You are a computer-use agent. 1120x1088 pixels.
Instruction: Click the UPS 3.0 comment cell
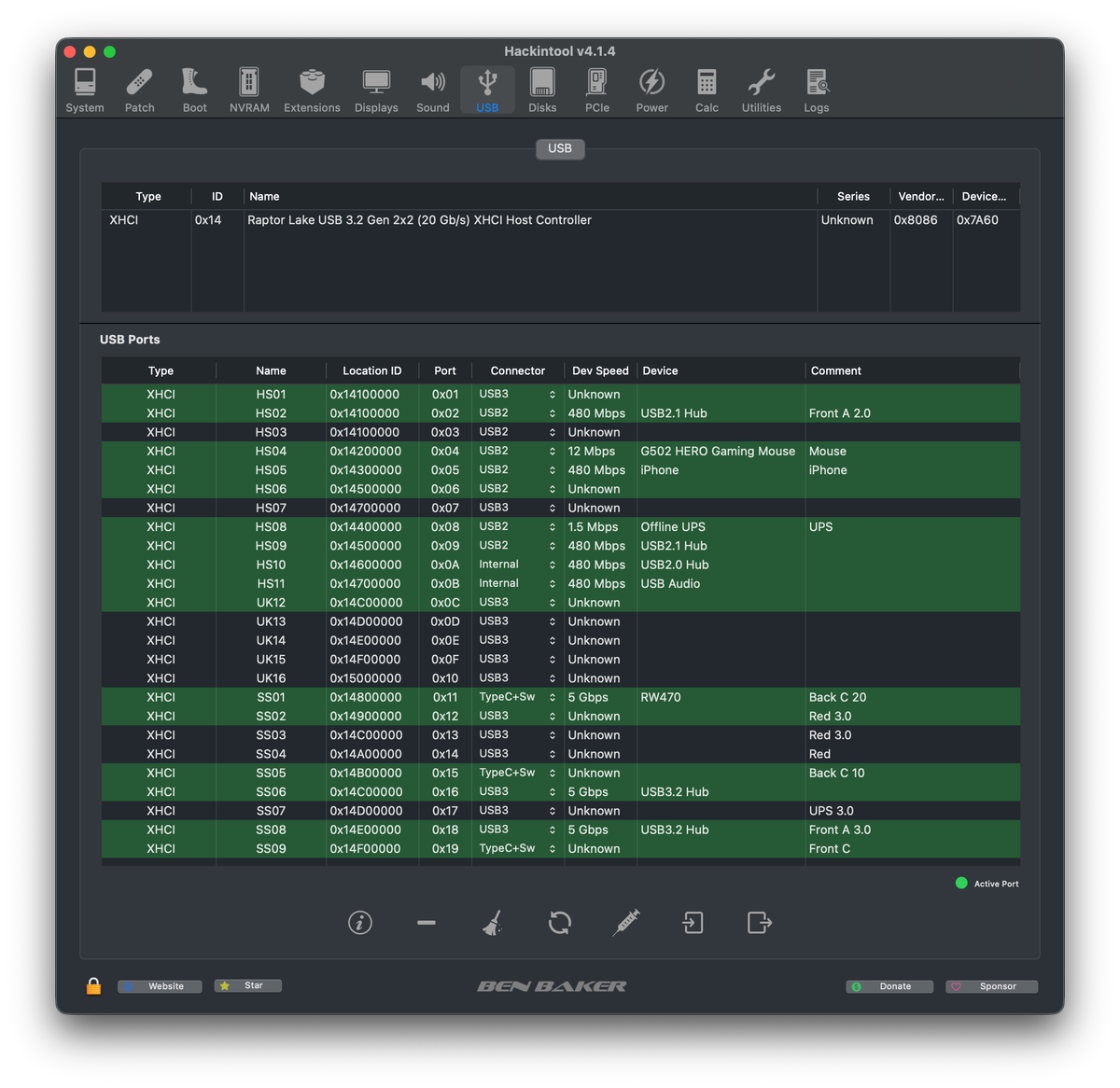[831, 811]
